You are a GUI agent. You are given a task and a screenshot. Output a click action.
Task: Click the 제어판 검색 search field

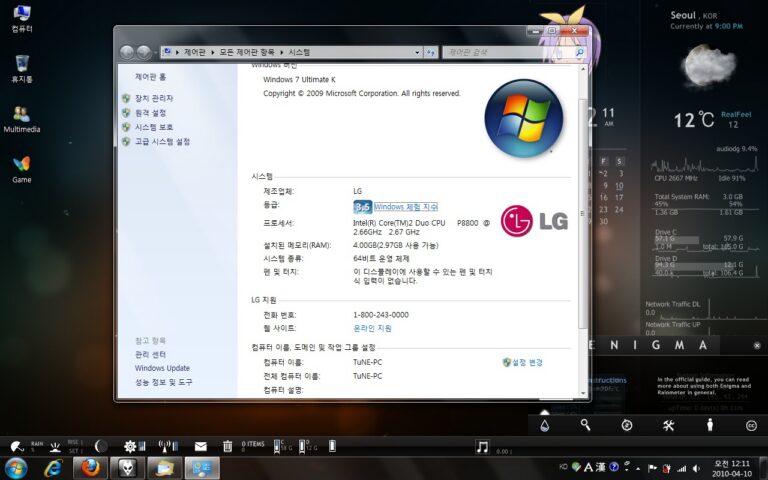[x=509, y=52]
